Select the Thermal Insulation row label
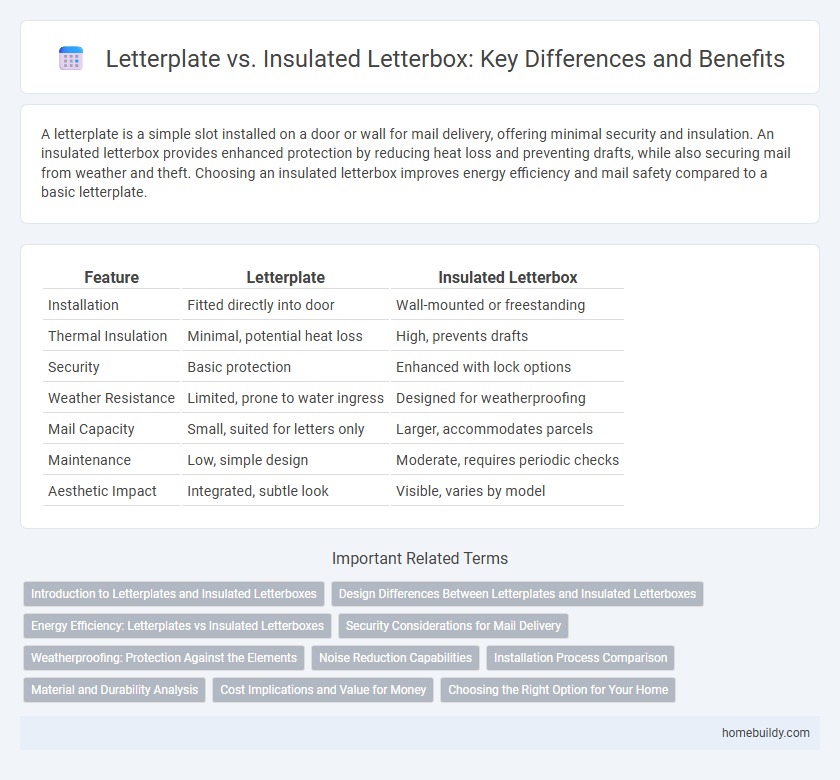 pos(108,336)
